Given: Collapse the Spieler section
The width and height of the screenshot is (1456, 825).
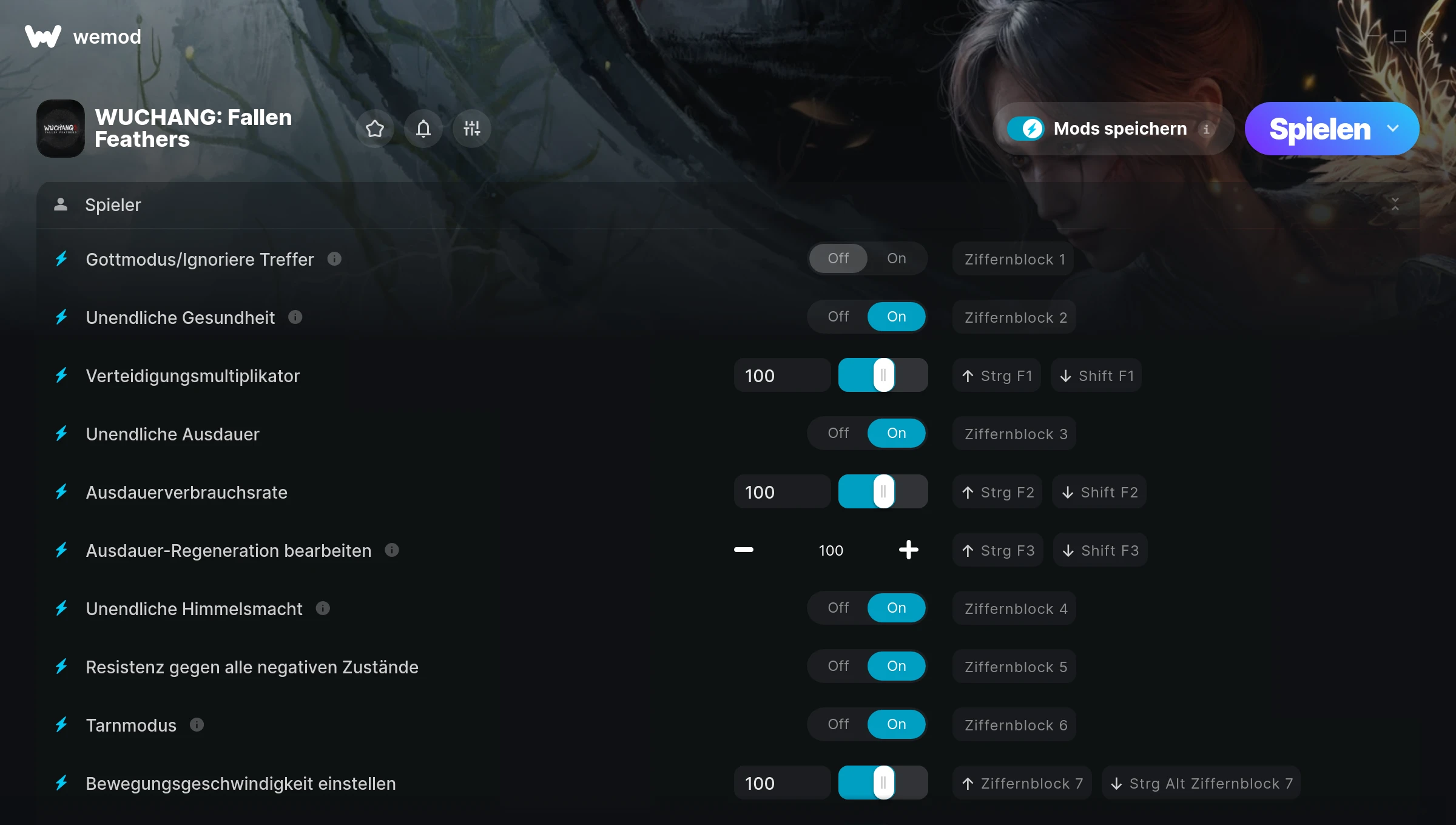Looking at the screenshot, I should coord(1395,204).
